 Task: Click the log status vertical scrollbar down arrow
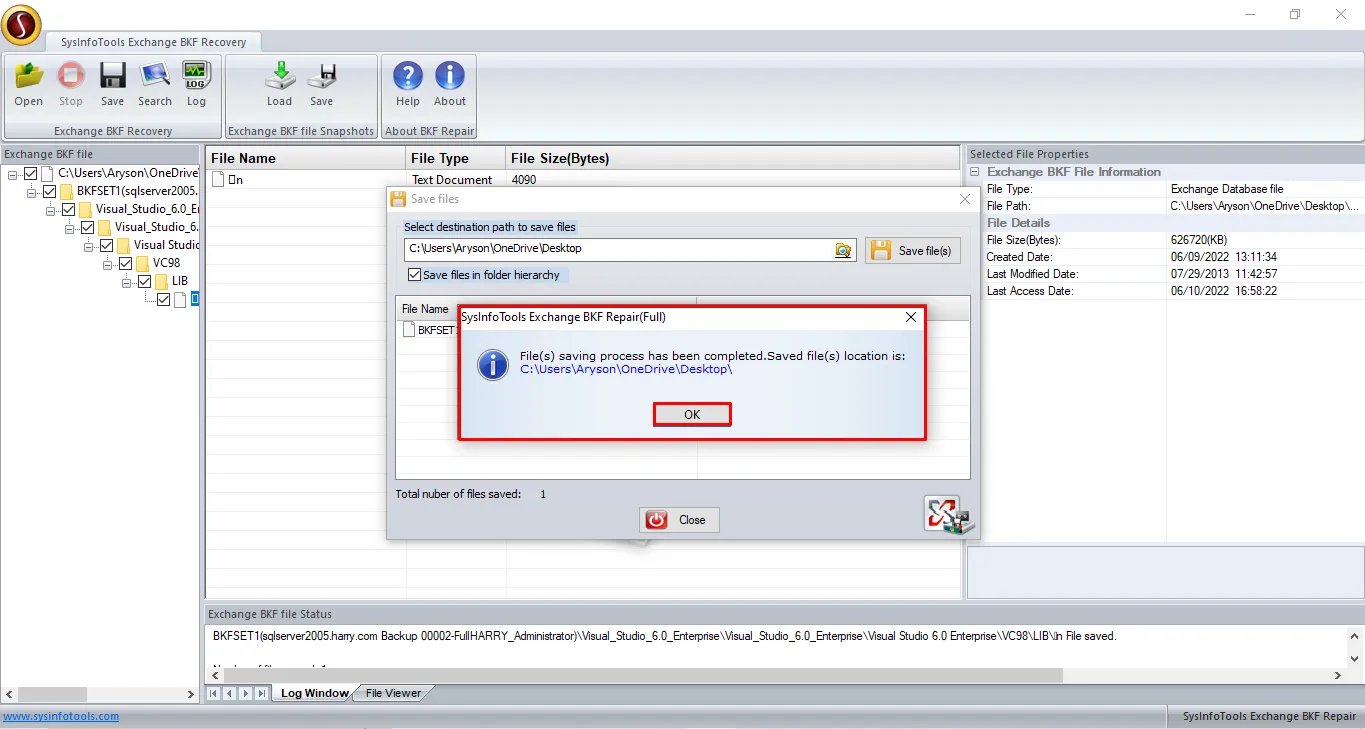coord(1355,660)
